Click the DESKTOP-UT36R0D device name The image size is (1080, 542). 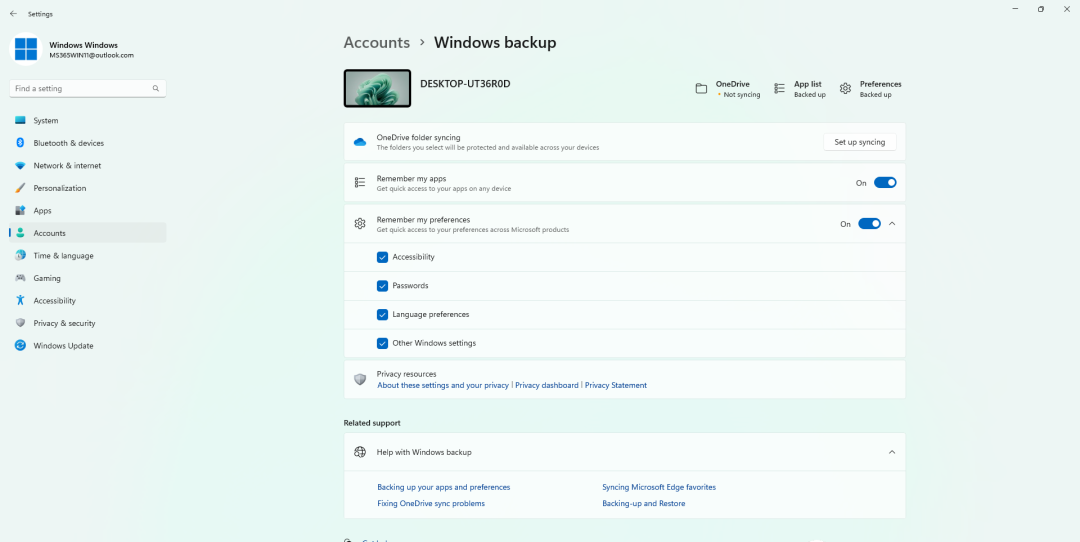click(x=465, y=83)
